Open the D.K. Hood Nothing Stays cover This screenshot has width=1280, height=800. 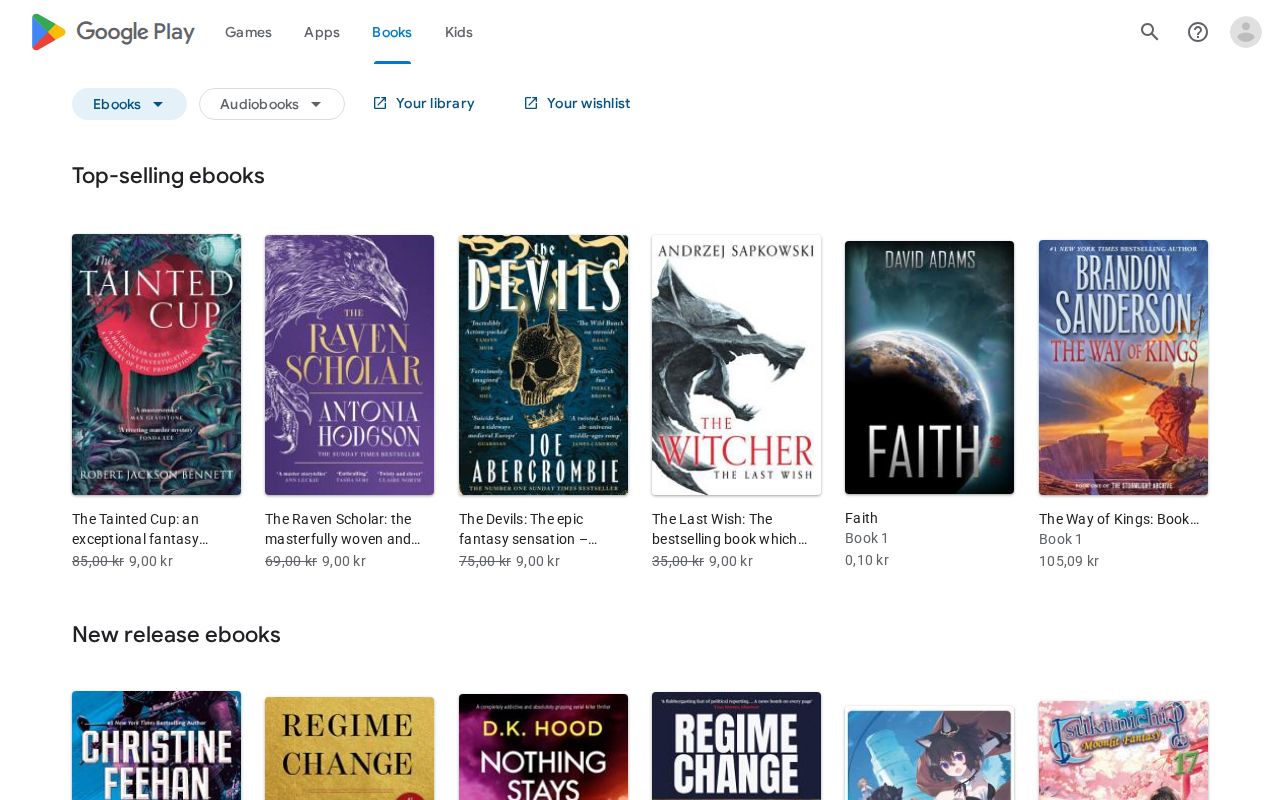543,747
